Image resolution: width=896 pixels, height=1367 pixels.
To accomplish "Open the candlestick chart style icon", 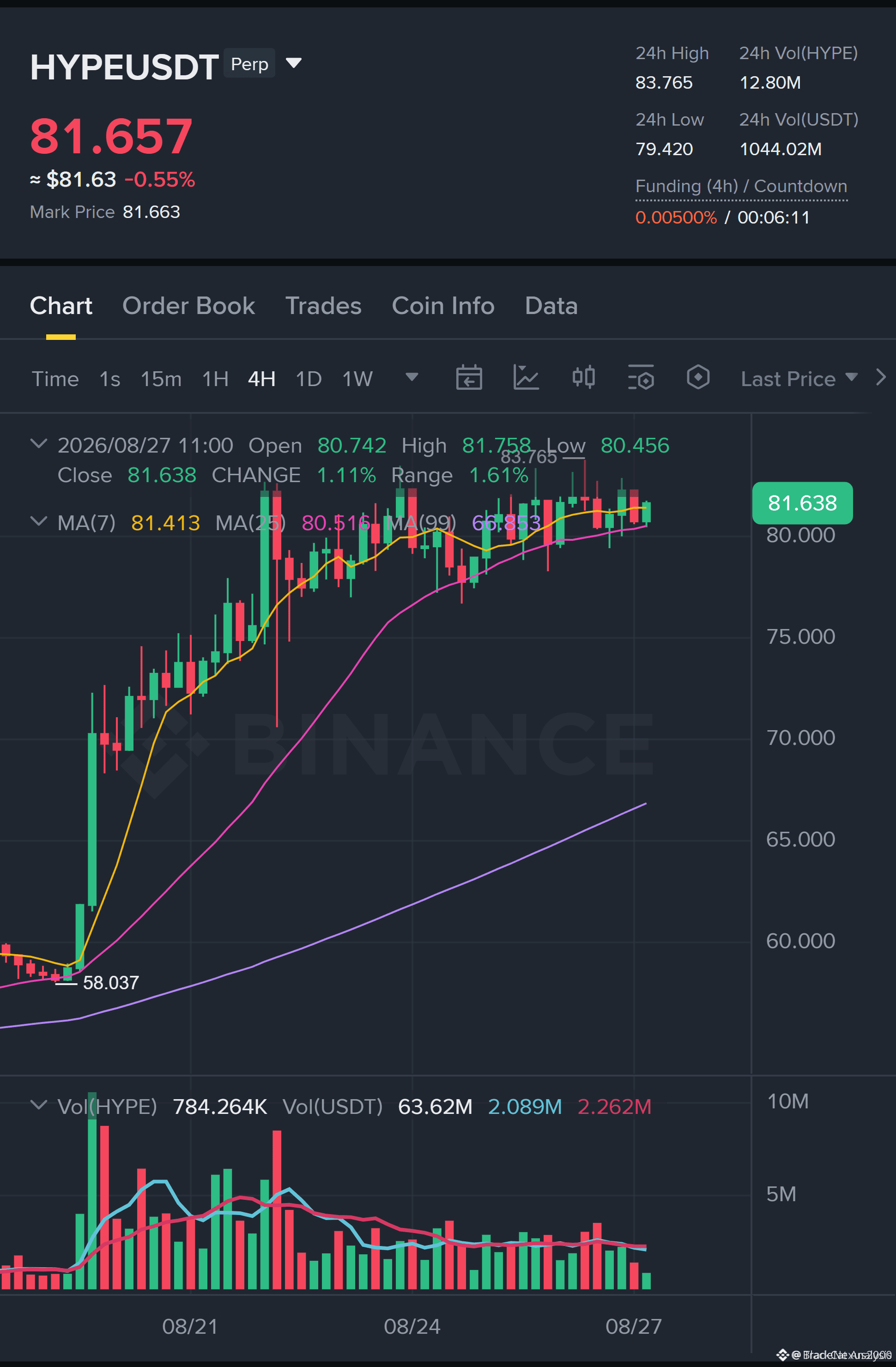I will (x=583, y=377).
